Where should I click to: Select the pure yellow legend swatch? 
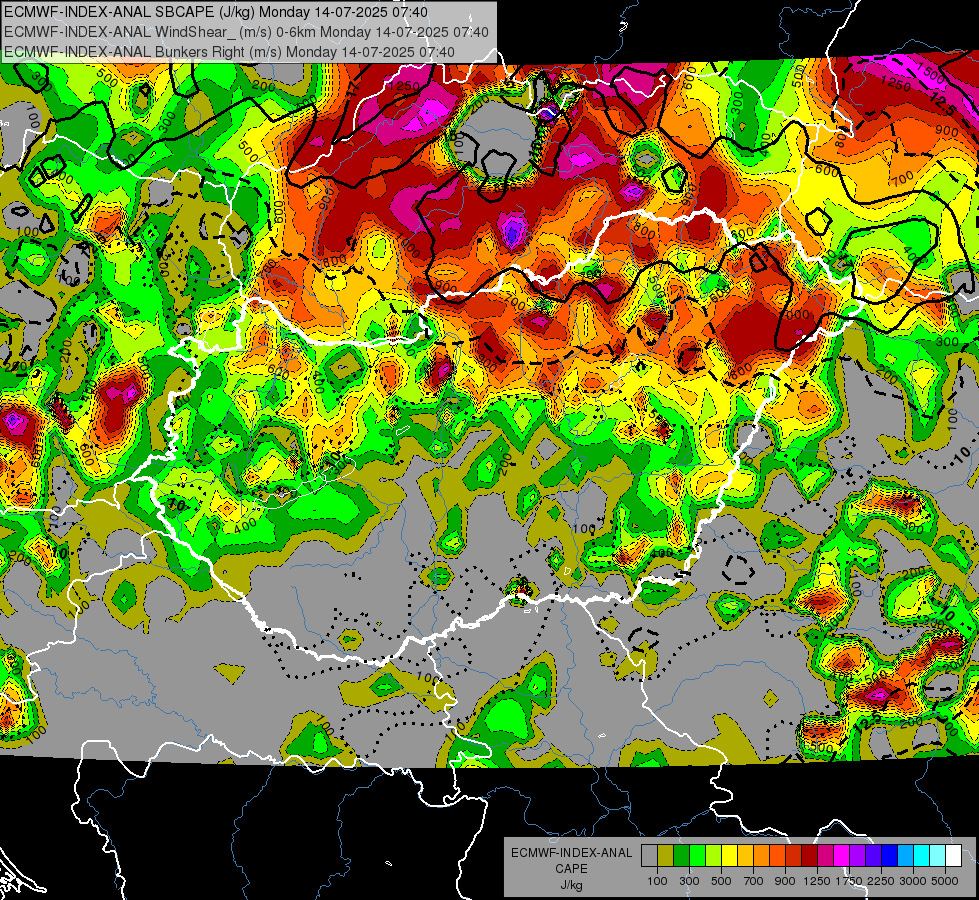[729, 855]
